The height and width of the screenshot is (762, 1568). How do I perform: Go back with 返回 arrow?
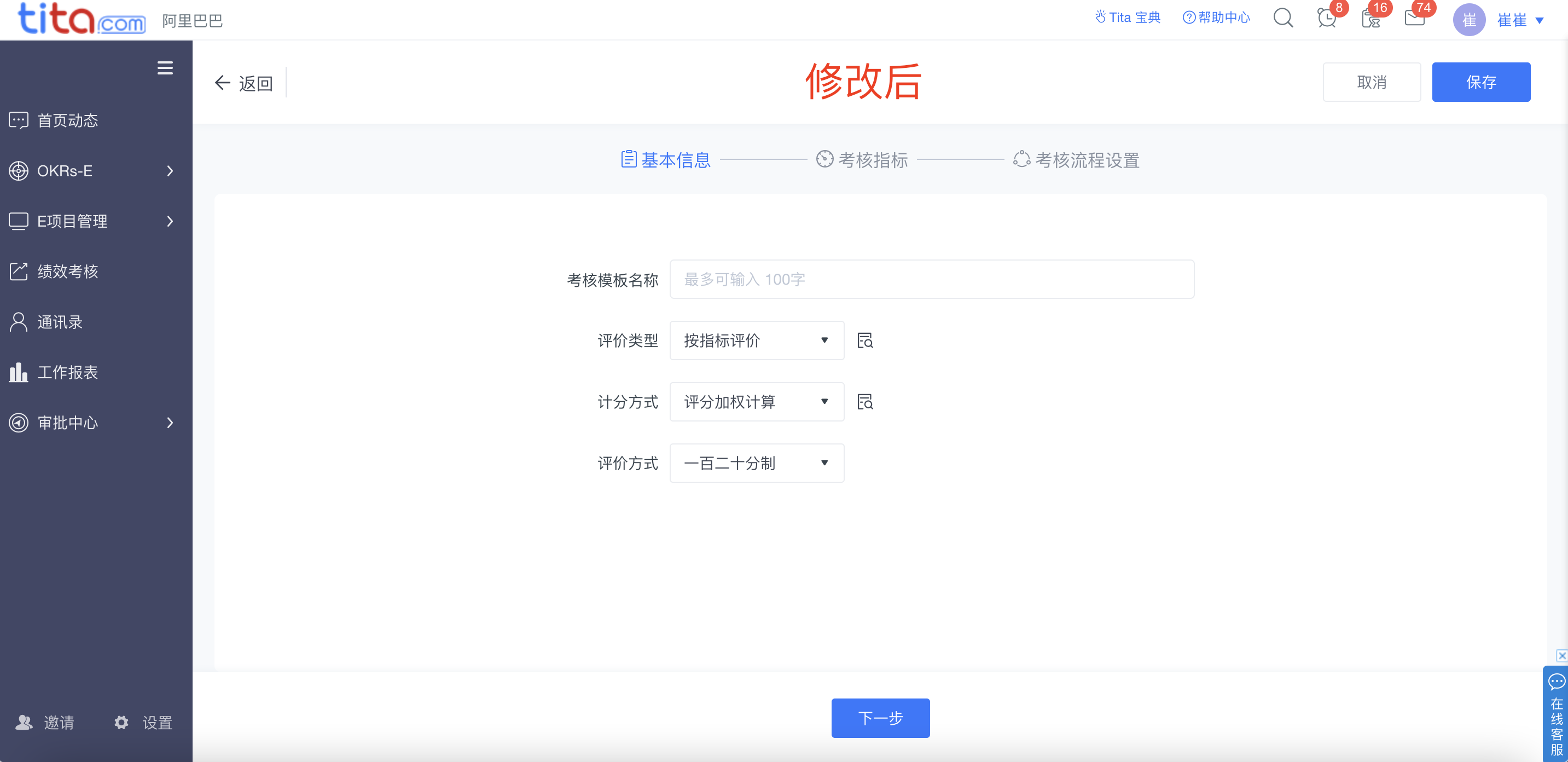243,83
